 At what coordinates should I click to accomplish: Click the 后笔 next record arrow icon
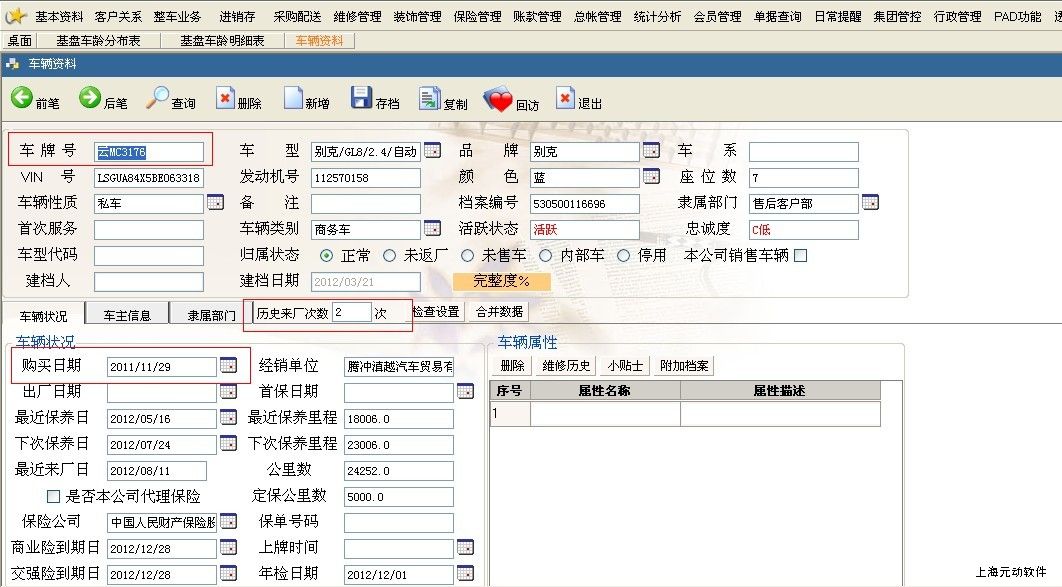[x=90, y=98]
